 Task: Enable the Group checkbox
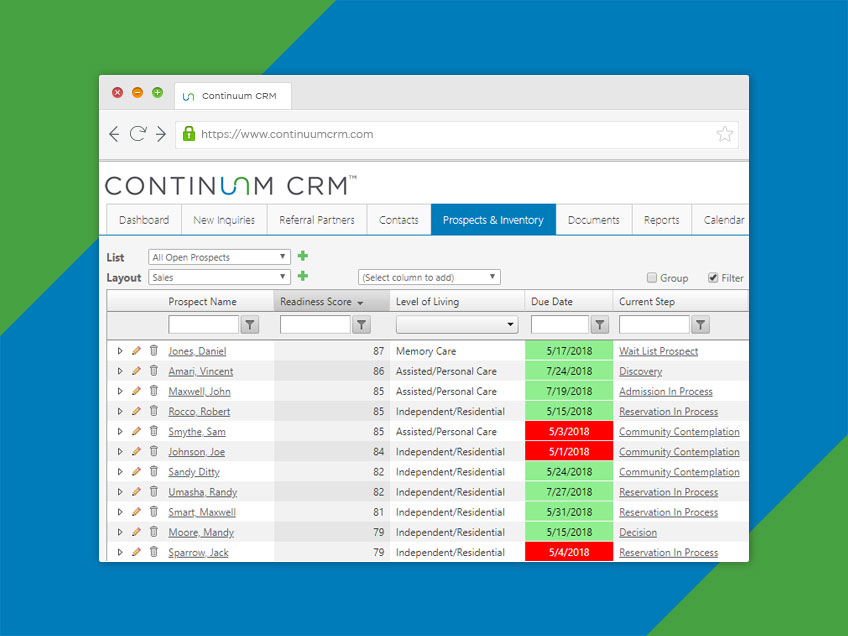click(x=649, y=278)
